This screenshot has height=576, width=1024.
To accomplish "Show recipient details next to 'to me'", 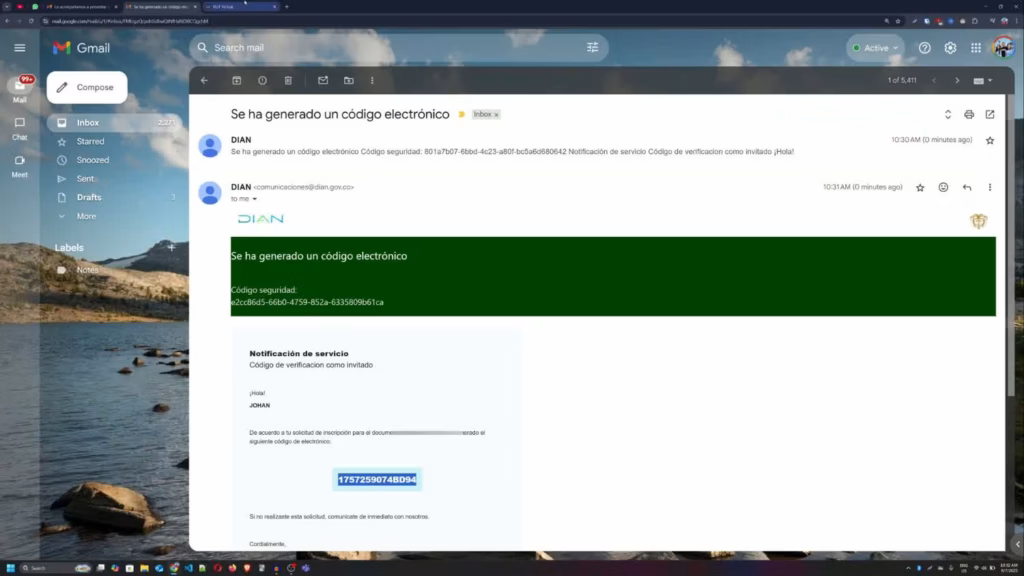I will 255,199.
